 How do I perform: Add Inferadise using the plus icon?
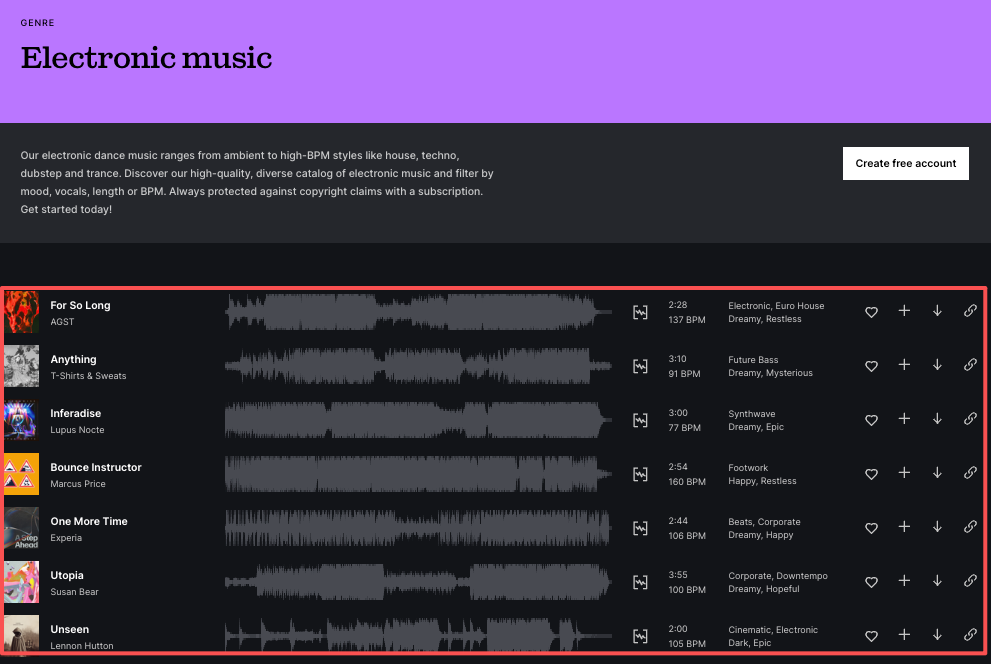tap(904, 419)
